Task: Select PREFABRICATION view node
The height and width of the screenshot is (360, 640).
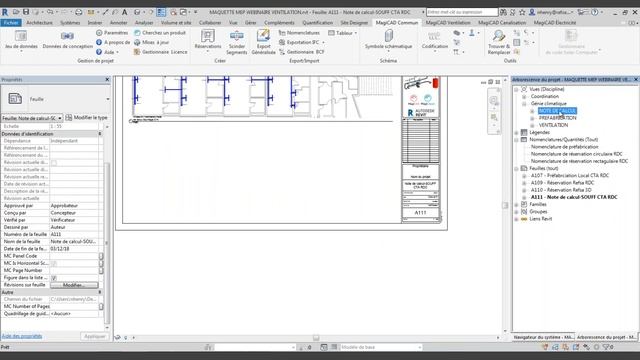Action: 557,118
